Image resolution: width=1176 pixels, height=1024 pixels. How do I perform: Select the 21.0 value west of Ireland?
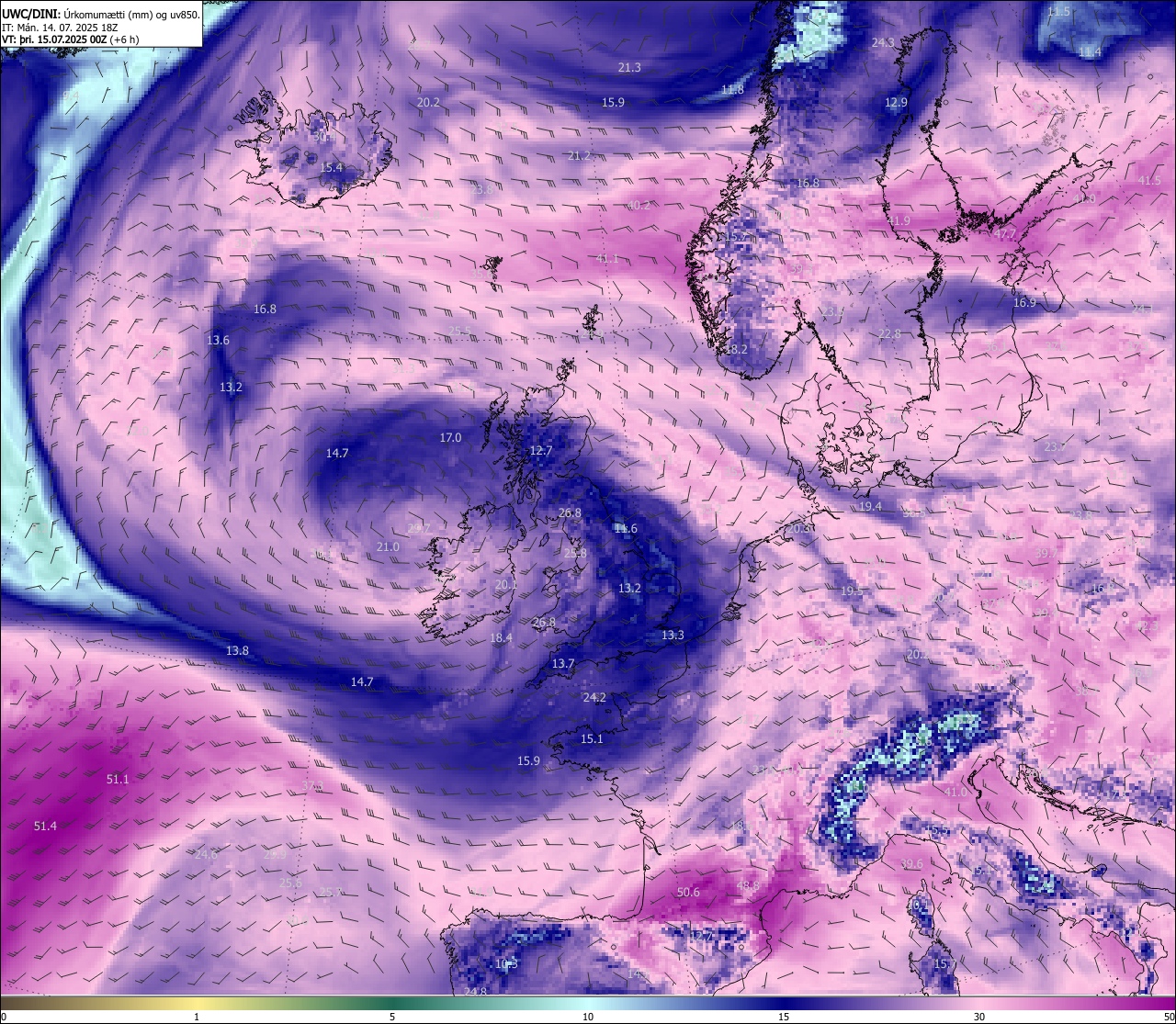click(x=388, y=547)
